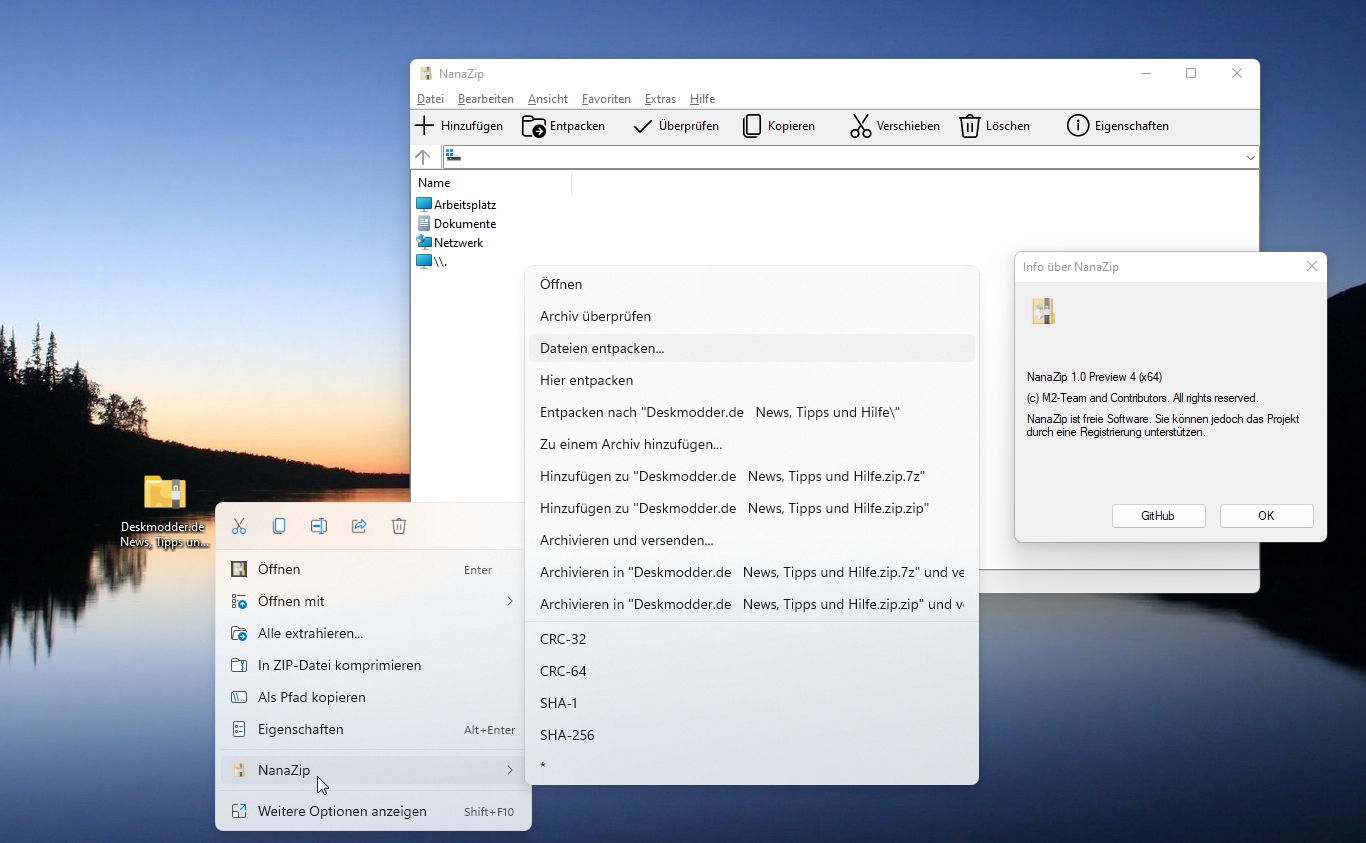Select Netzwerk entry in file list

[x=450, y=243]
